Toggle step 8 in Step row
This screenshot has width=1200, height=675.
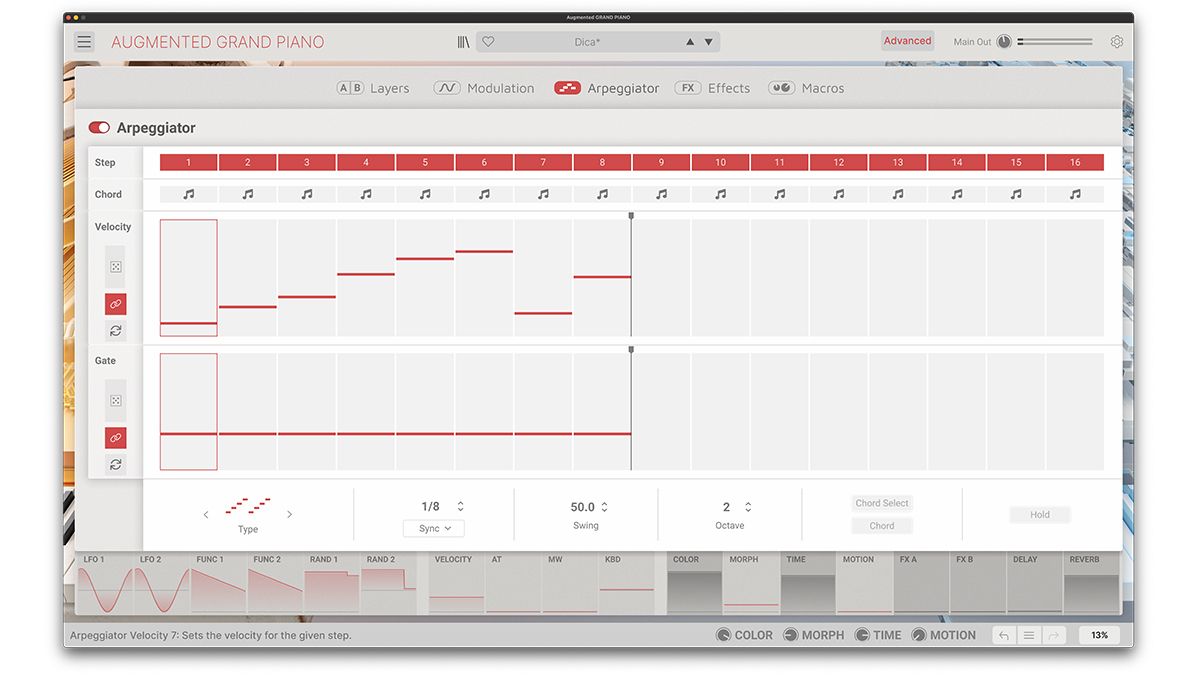click(x=603, y=162)
